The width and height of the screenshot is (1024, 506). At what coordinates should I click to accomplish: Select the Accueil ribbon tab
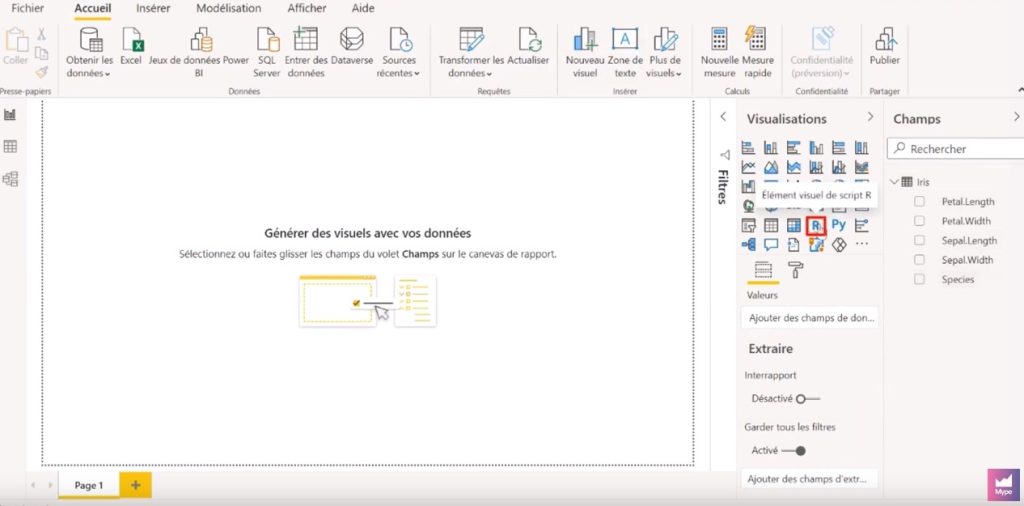coord(93,8)
